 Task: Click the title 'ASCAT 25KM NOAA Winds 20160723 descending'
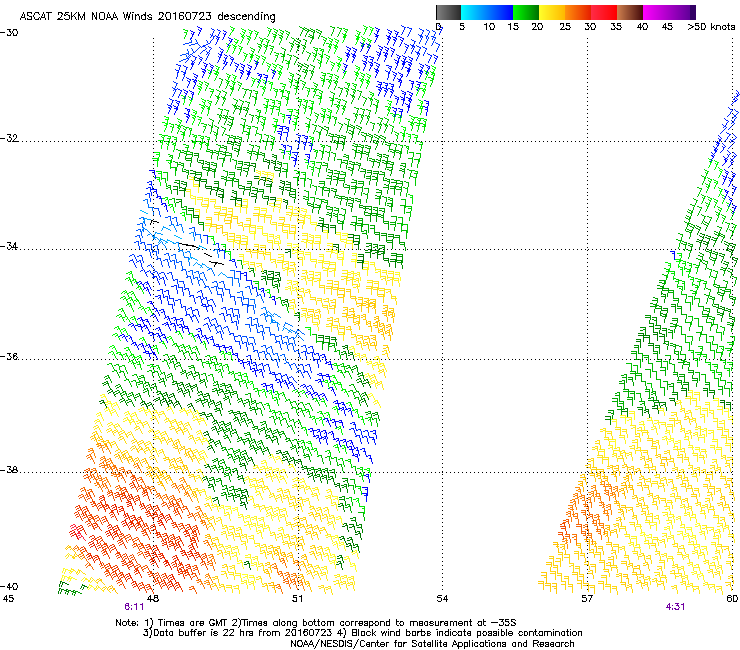click(147, 16)
